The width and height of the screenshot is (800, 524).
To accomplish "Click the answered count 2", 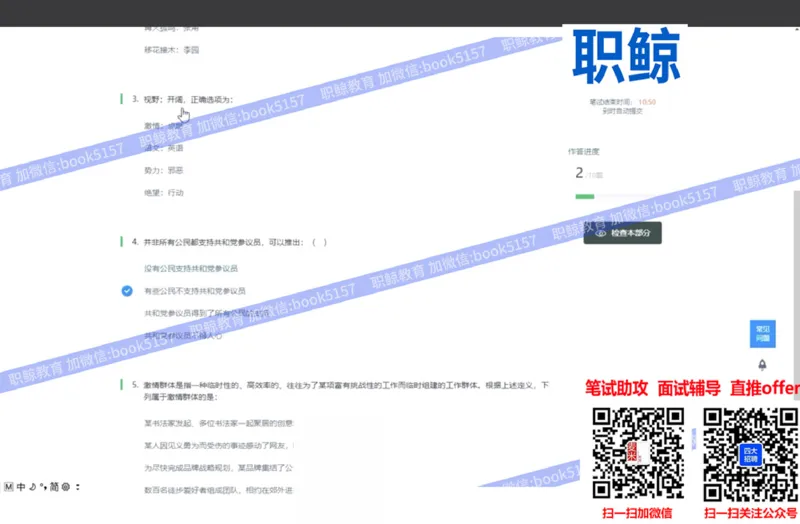I will 579,173.
